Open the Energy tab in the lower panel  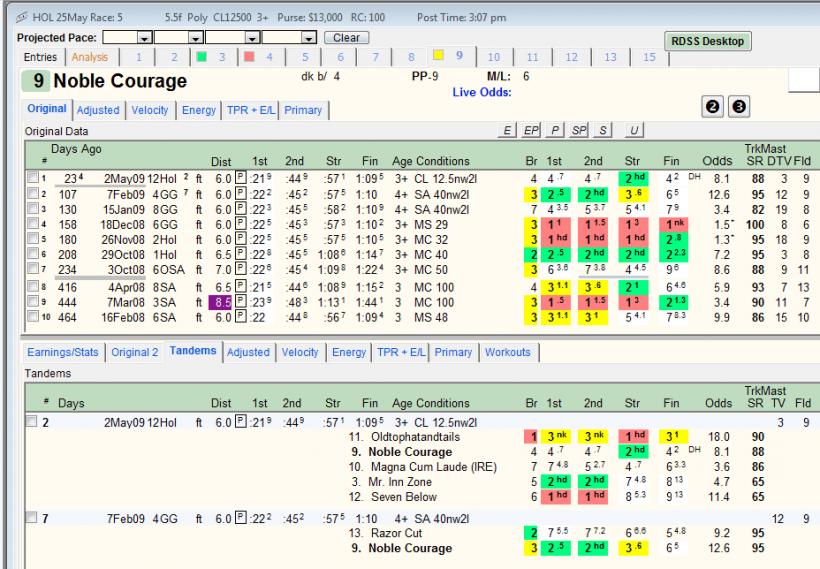click(x=349, y=352)
